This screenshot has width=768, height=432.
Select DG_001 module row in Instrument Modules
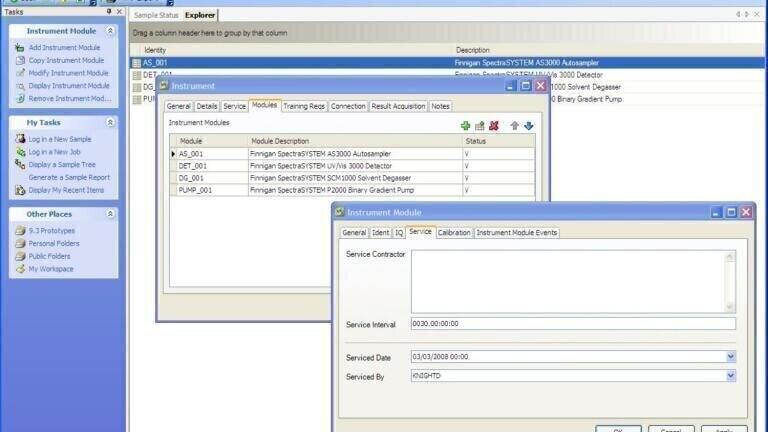353,178
